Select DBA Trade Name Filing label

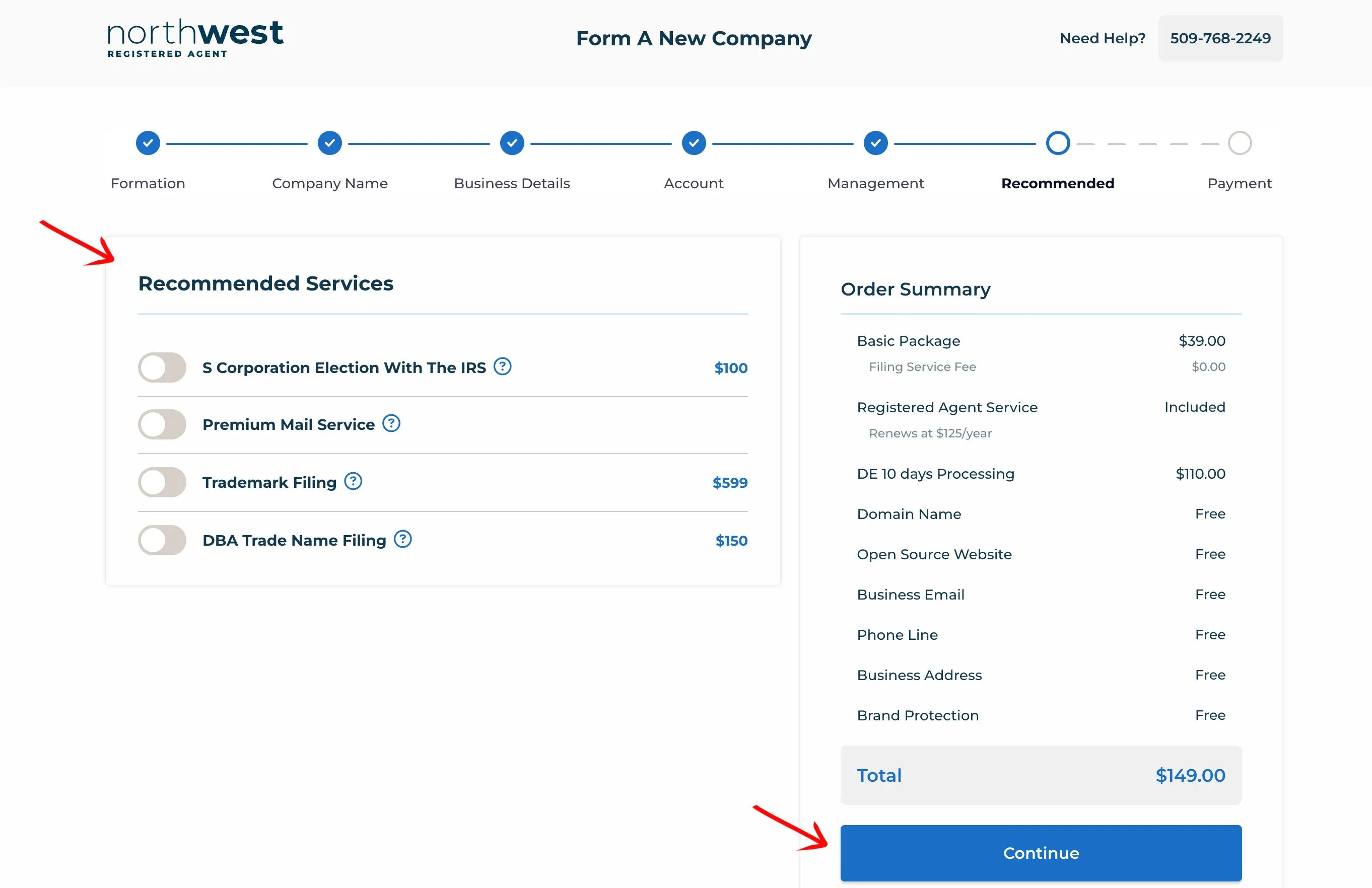[294, 541]
